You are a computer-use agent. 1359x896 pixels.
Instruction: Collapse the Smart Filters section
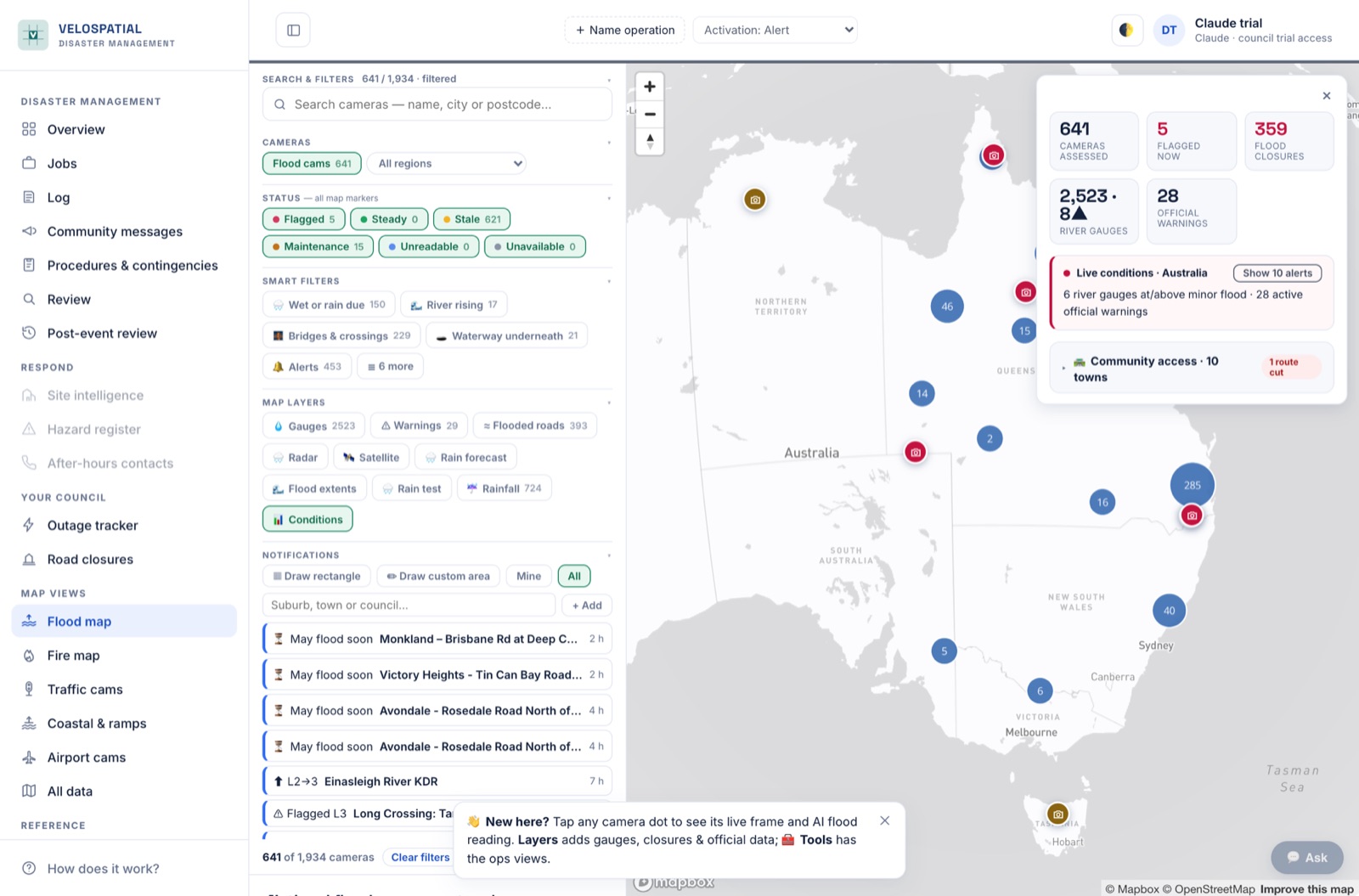pyautogui.click(x=609, y=281)
